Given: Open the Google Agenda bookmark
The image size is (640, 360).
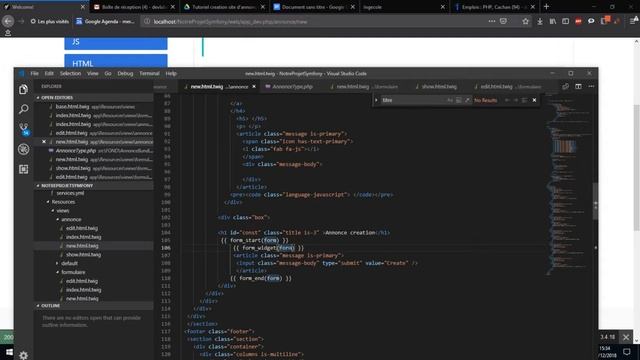Looking at the screenshot, I should pos(105,21).
